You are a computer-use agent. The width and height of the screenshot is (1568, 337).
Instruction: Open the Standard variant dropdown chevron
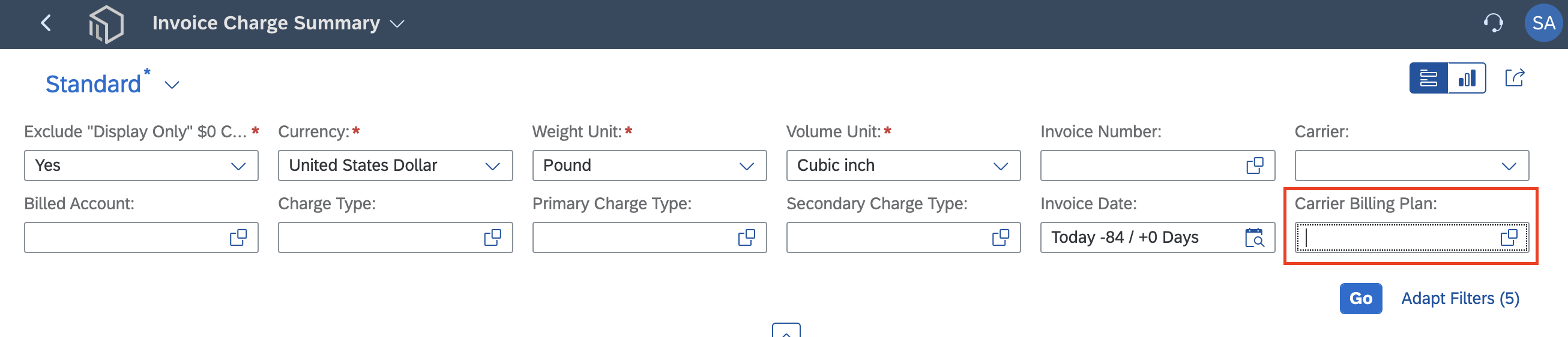[x=172, y=85]
